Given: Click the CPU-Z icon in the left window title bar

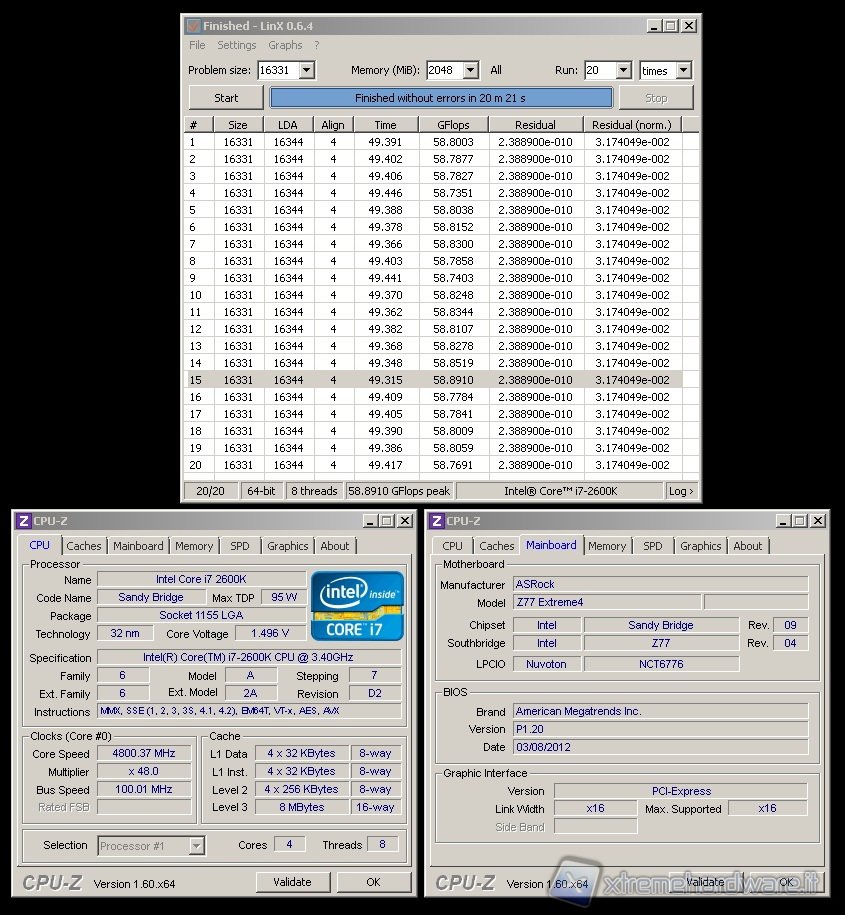Looking at the screenshot, I should tap(24, 521).
